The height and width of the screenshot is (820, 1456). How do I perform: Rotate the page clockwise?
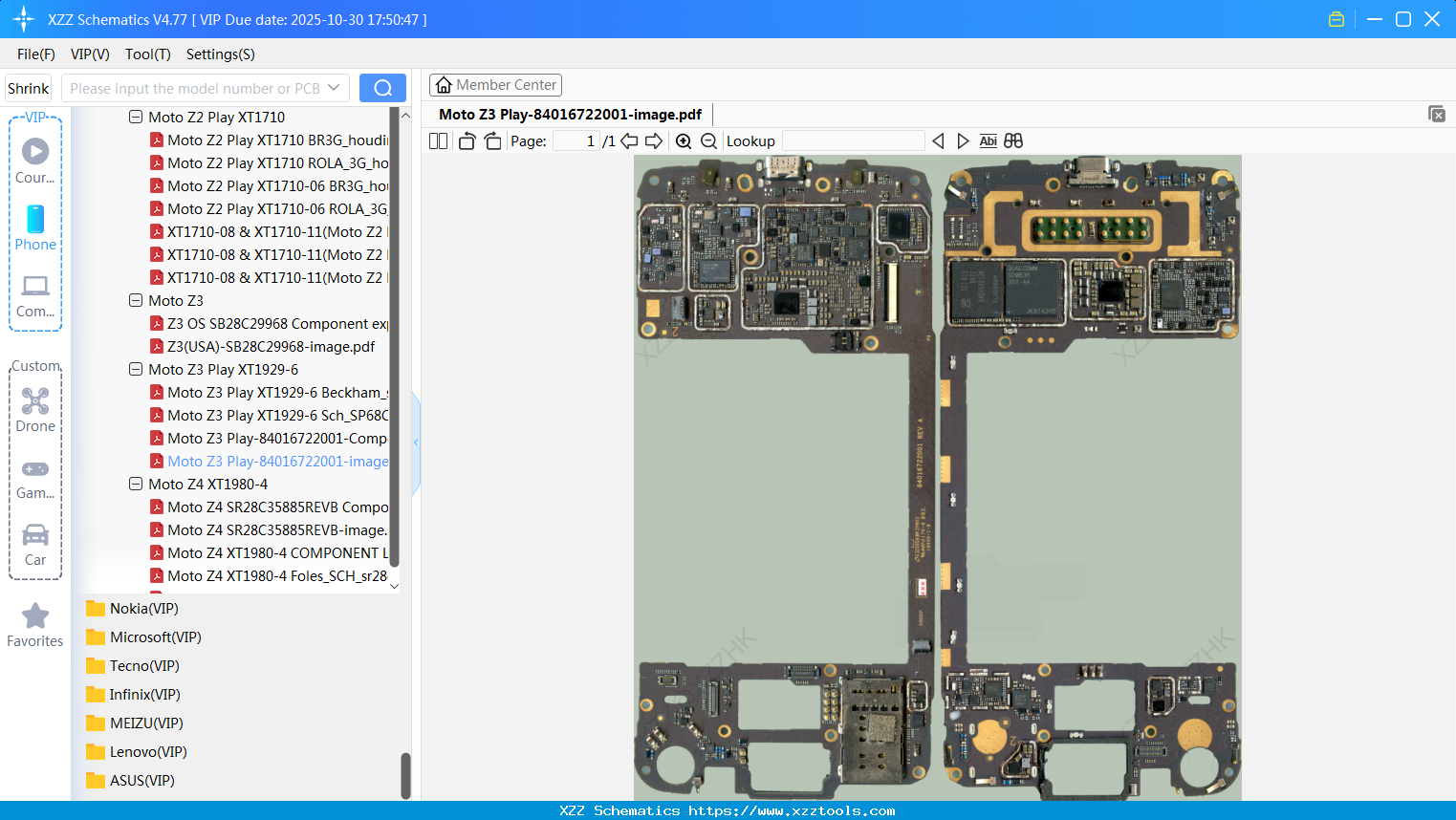[x=492, y=141]
